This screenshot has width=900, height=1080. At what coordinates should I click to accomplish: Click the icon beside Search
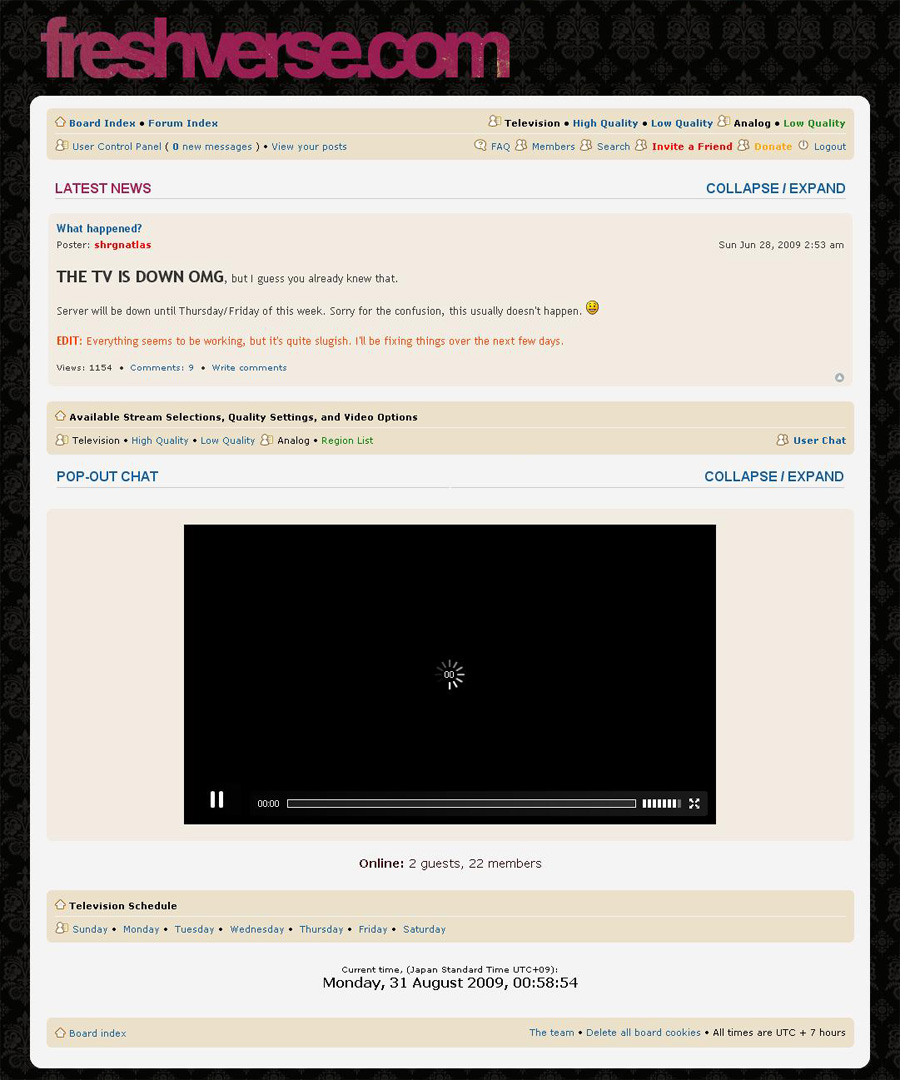pyautogui.click(x=586, y=145)
